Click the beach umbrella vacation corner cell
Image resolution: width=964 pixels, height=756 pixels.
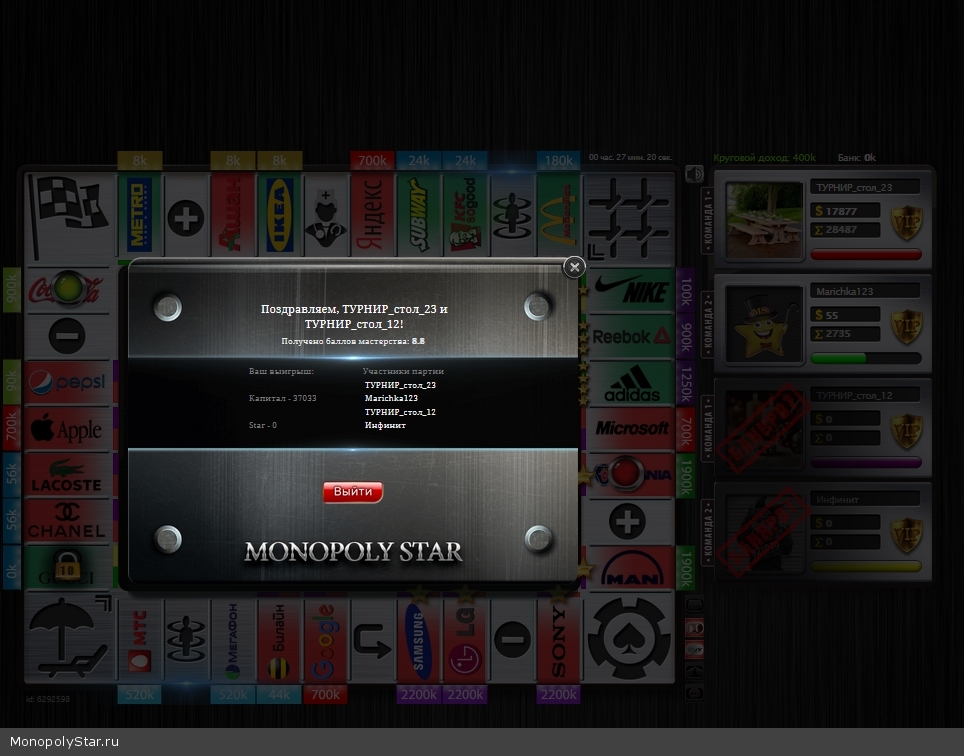70,638
